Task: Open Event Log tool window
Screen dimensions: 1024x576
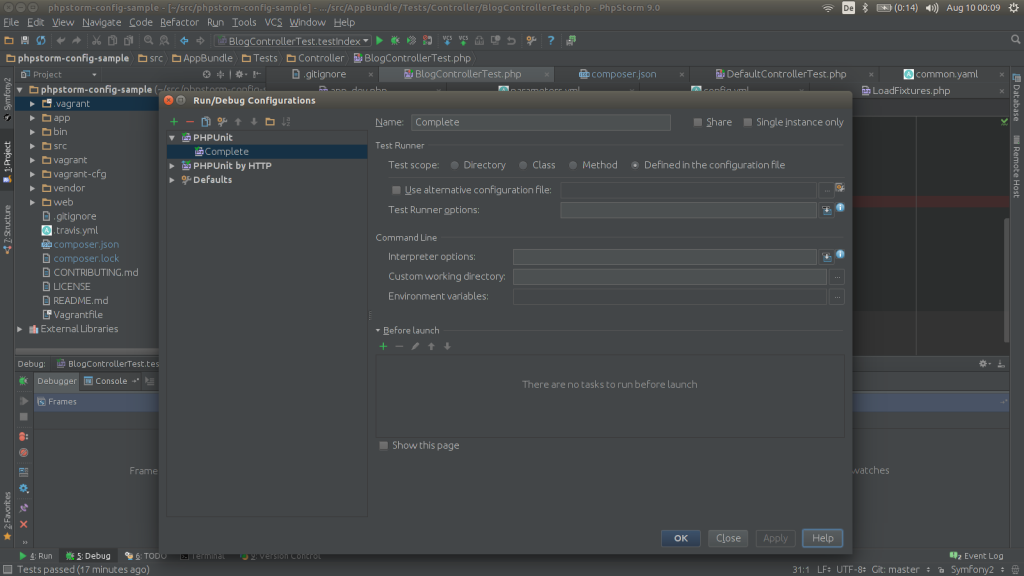Action: point(976,556)
